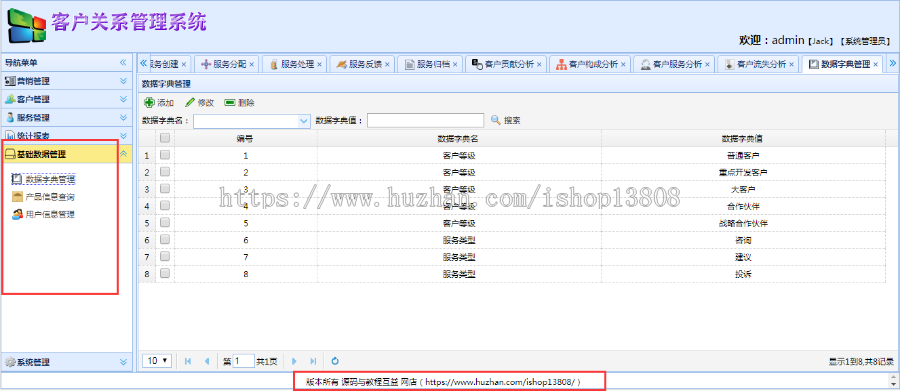This screenshot has width=900, height=391.
Task: Click the 基础数据管理 drive icon
Action: [10, 154]
